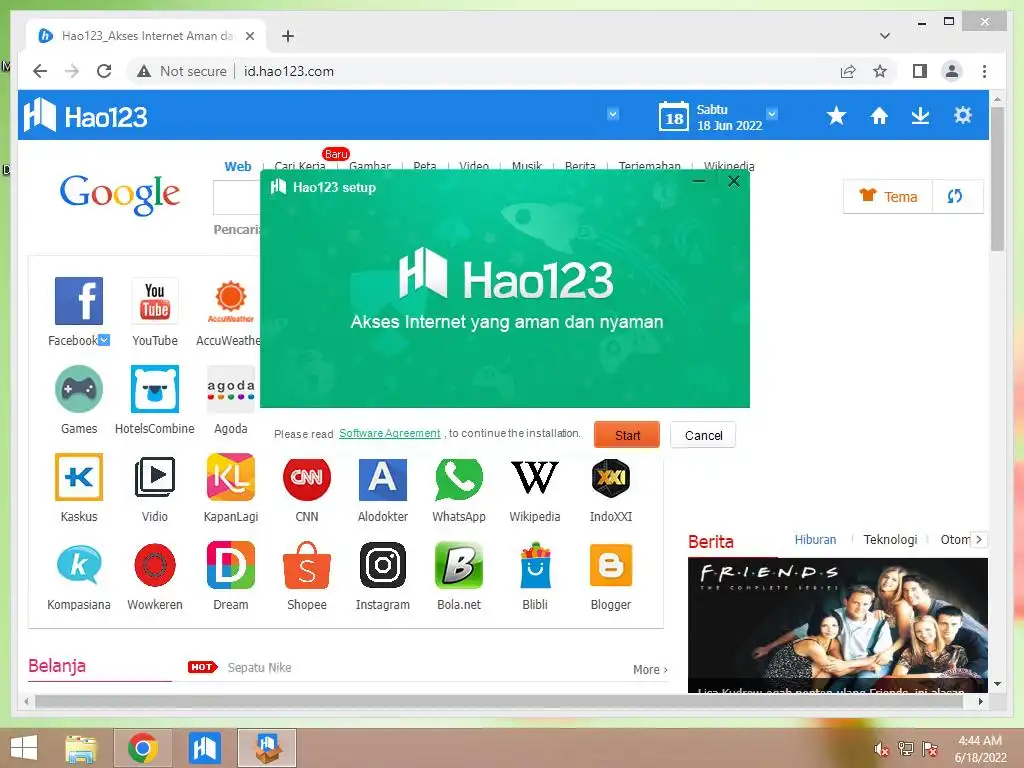Select the Hiburan news tab

click(815, 539)
